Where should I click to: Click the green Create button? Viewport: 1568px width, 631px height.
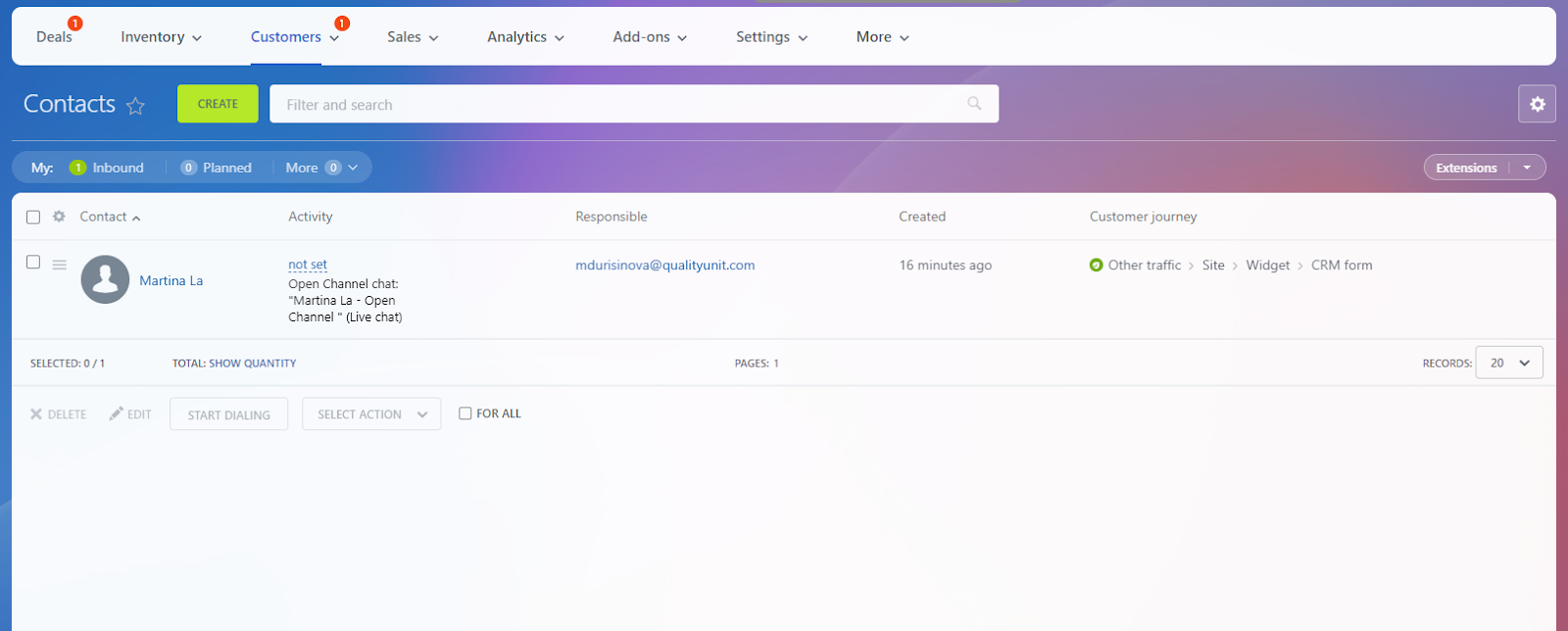tap(218, 104)
